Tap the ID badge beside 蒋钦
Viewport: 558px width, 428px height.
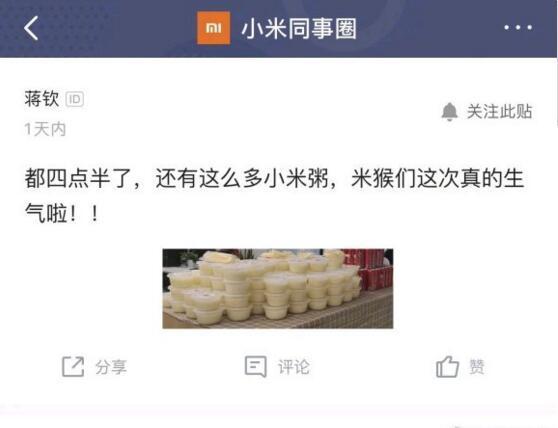(75, 99)
